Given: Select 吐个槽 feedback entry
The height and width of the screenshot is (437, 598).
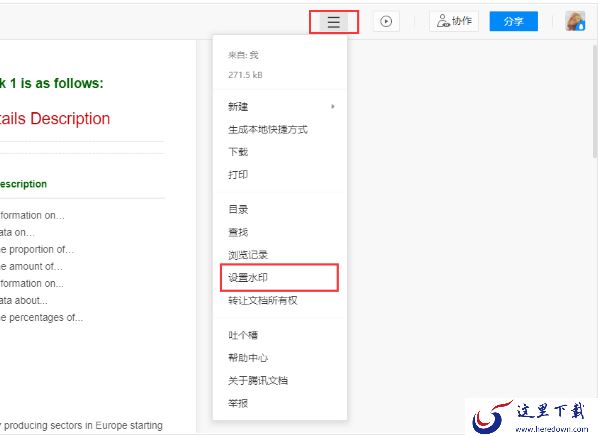Looking at the screenshot, I should tap(243, 335).
